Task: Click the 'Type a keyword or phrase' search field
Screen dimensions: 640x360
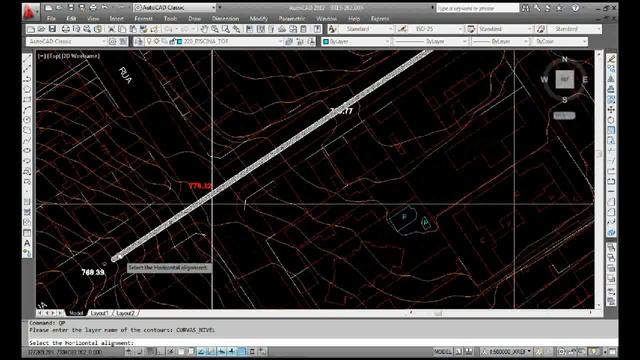Action: point(478,8)
